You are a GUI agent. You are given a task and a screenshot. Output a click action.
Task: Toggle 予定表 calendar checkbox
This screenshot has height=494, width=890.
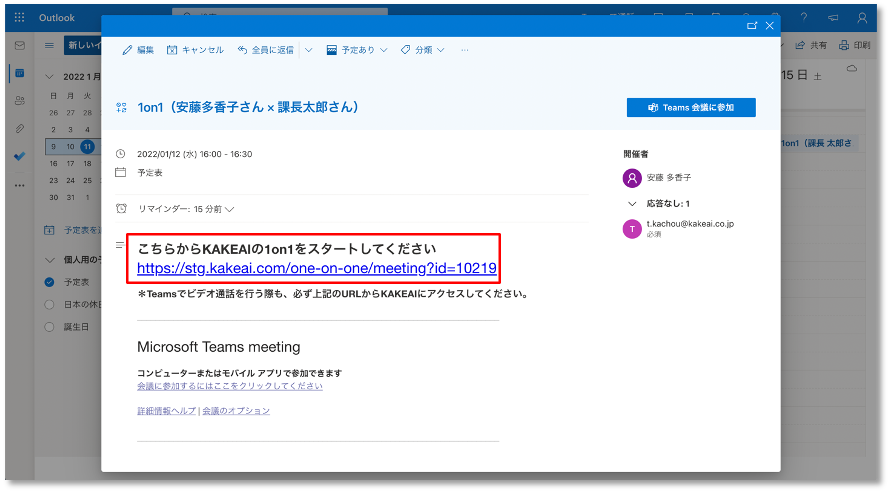click(49, 282)
